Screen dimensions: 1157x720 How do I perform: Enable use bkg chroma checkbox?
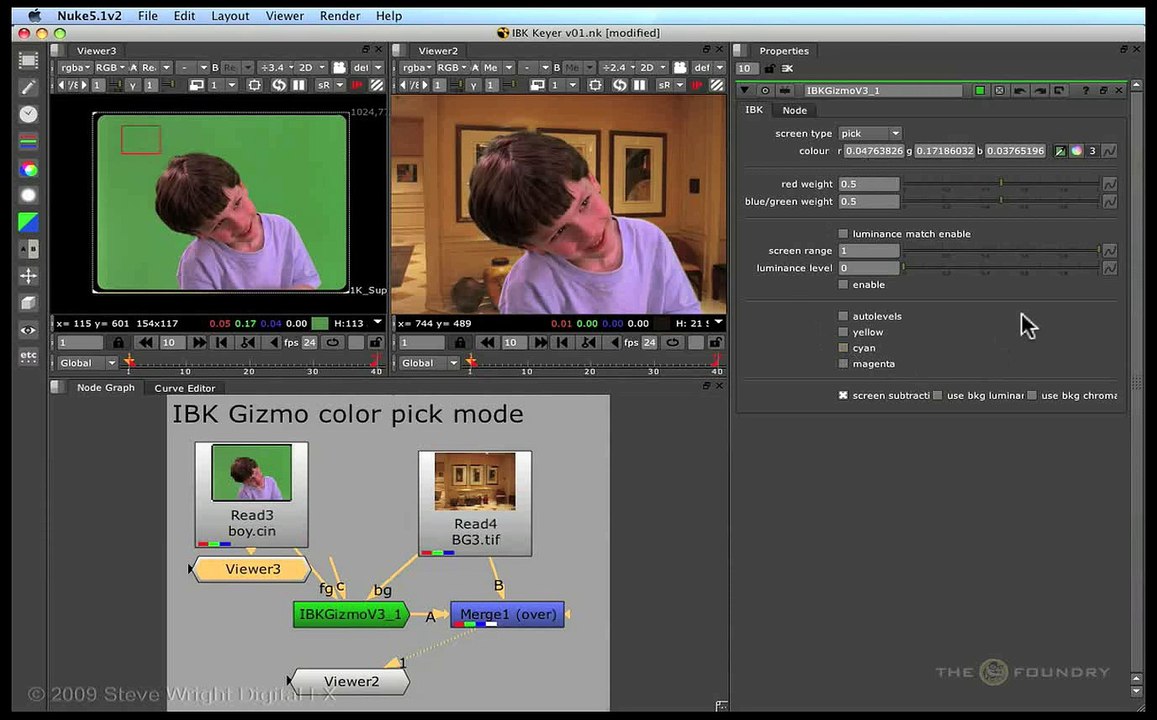point(1032,395)
